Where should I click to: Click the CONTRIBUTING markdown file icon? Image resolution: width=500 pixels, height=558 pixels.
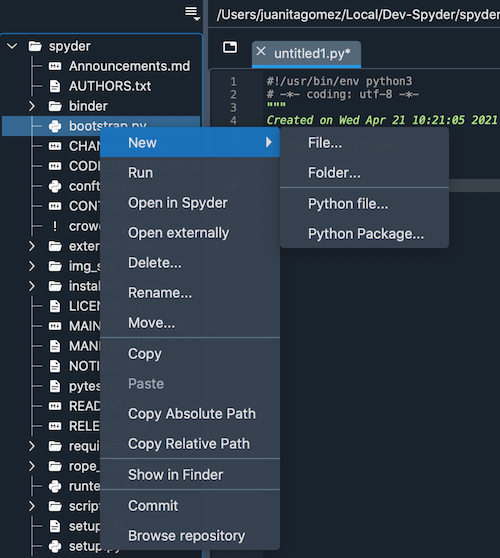55,206
